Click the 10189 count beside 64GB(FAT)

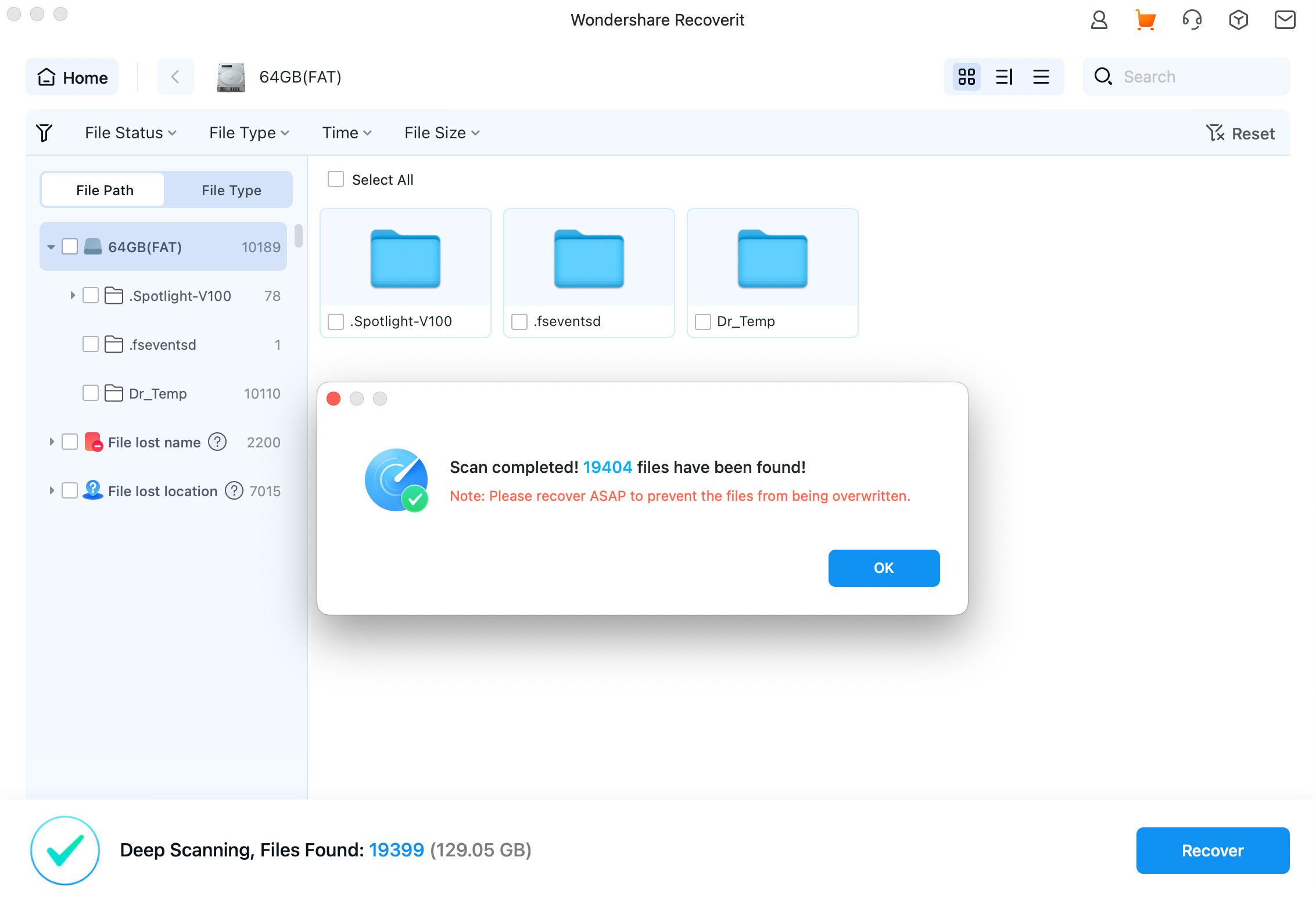261,247
